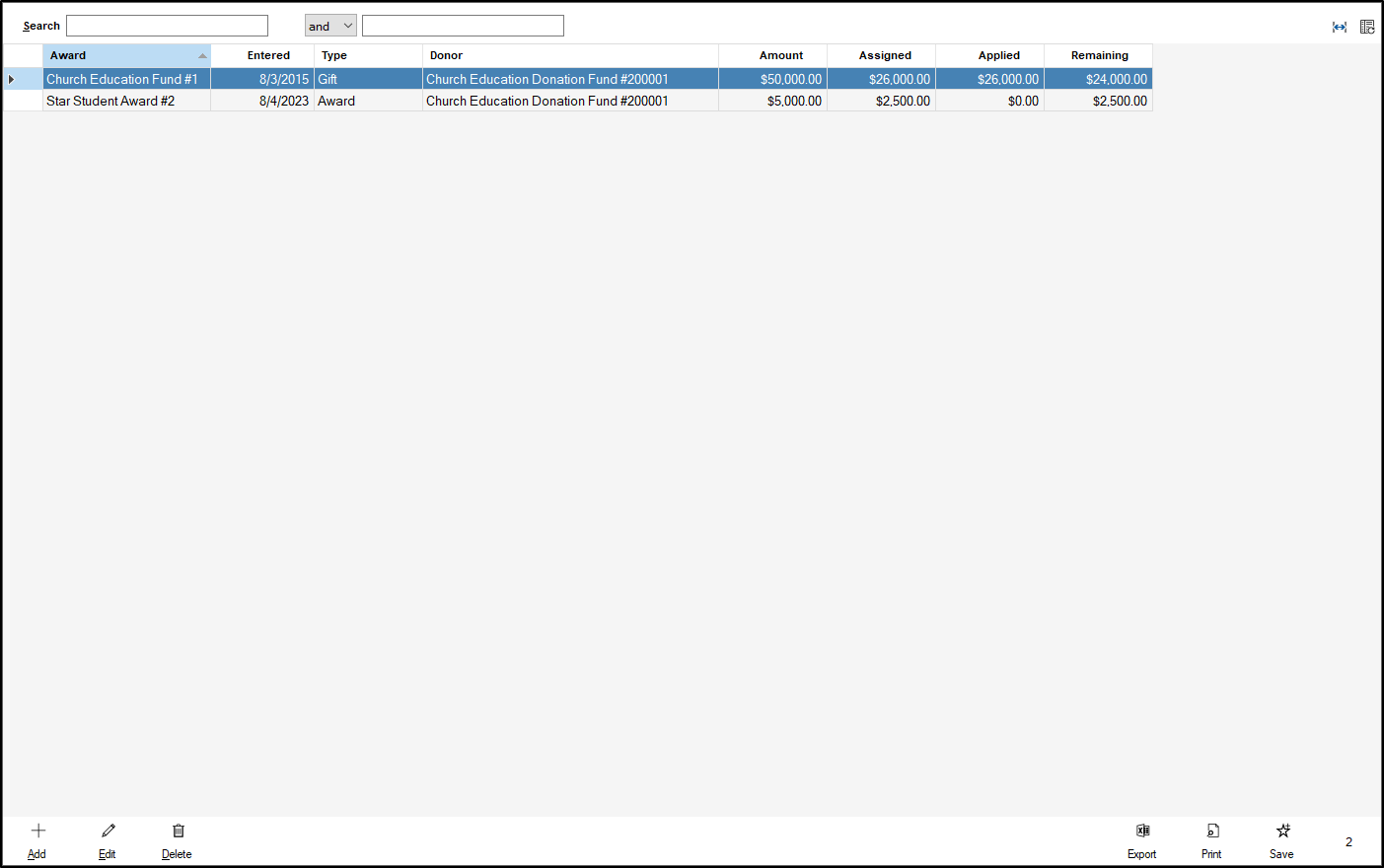Export the grid to Excel

click(1142, 832)
